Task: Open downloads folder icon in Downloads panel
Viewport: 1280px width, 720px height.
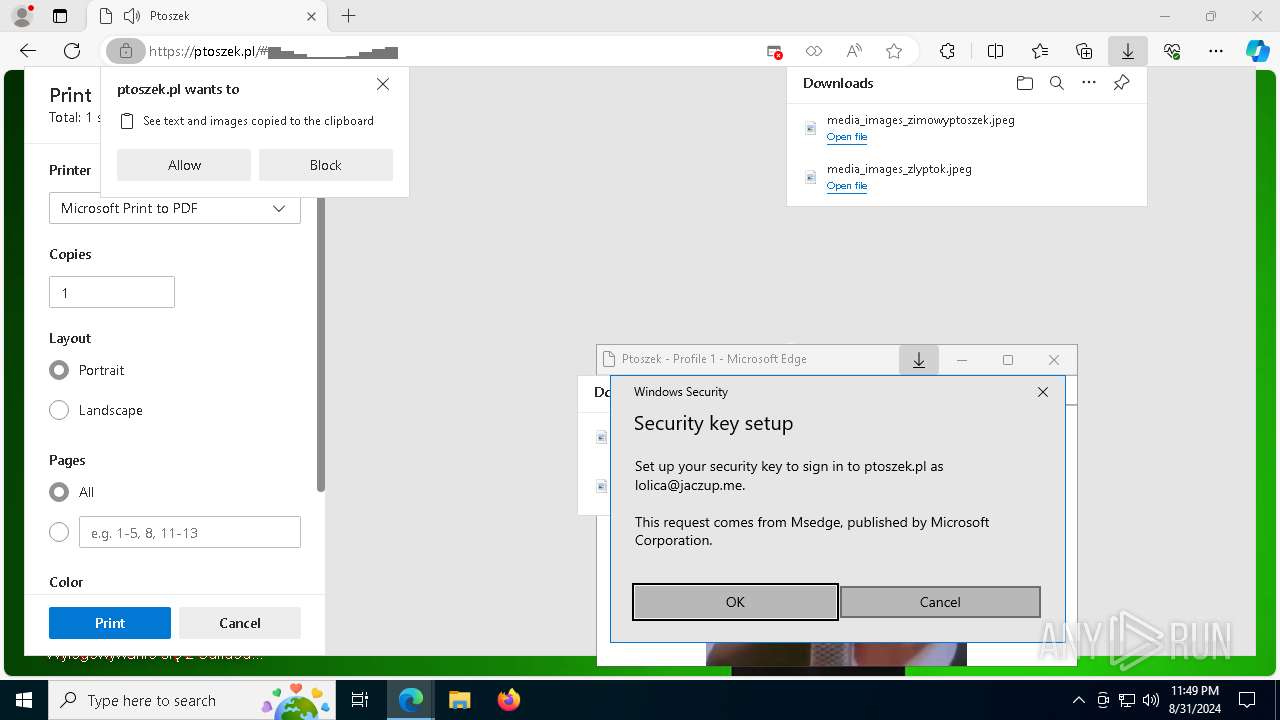Action: point(1024,83)
